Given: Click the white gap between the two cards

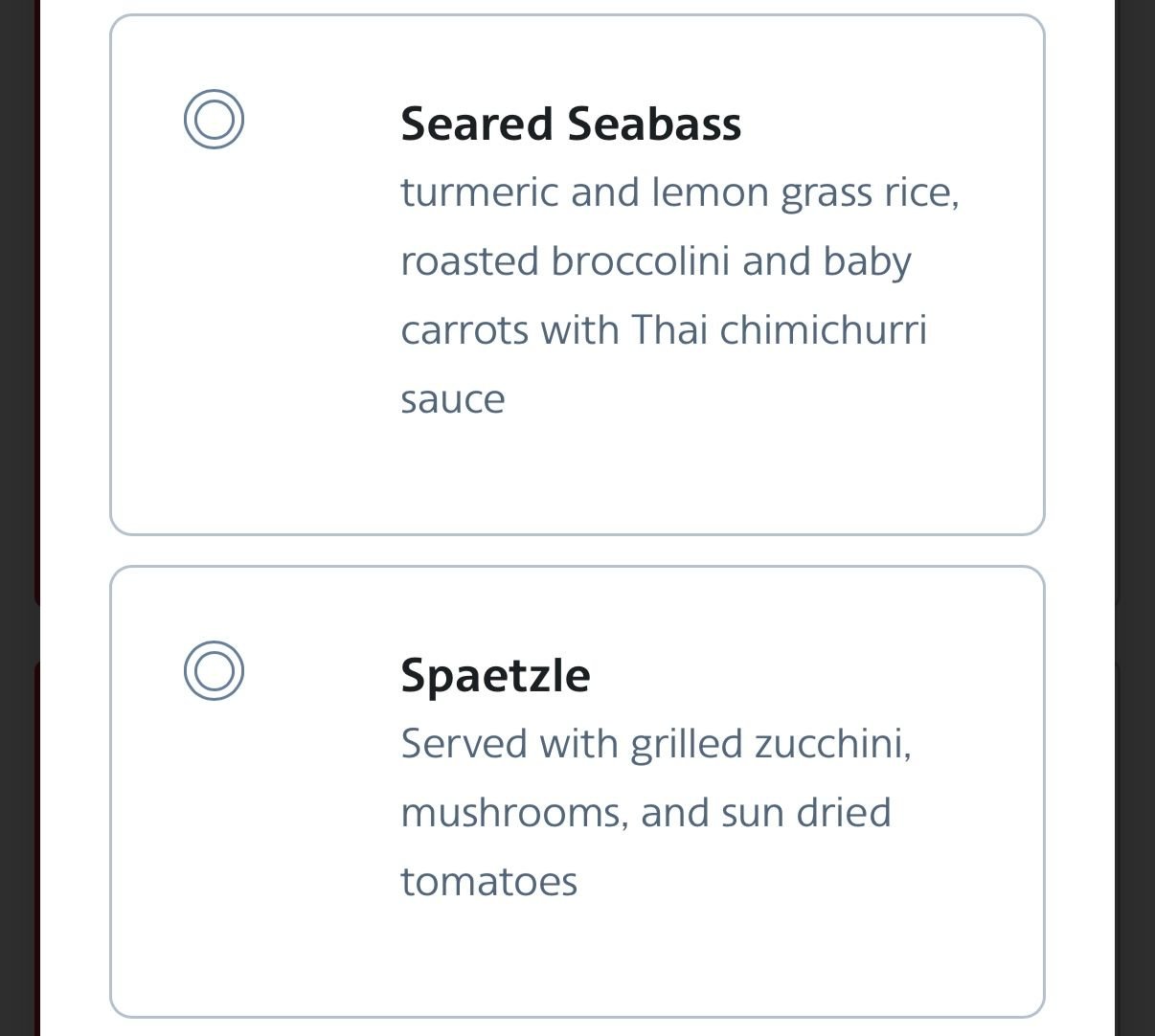Looking at the screenshot, I should coord(575,551).
